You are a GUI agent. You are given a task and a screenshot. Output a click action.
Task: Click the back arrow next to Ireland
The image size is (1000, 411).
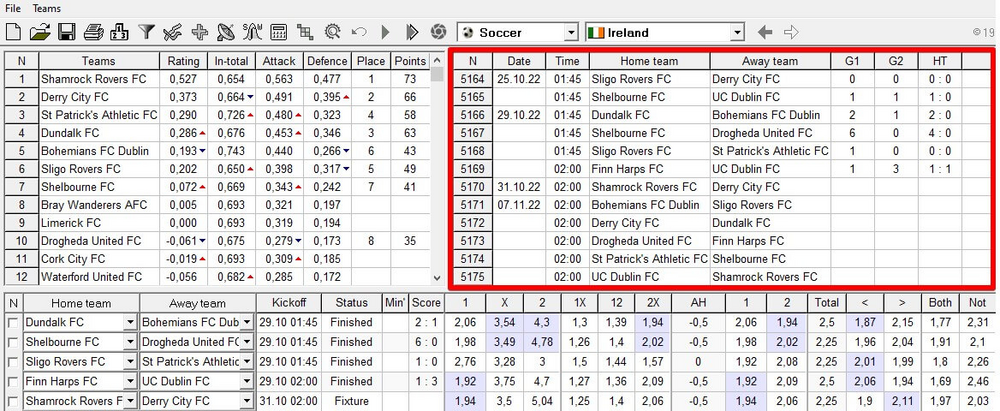(765, 33)
